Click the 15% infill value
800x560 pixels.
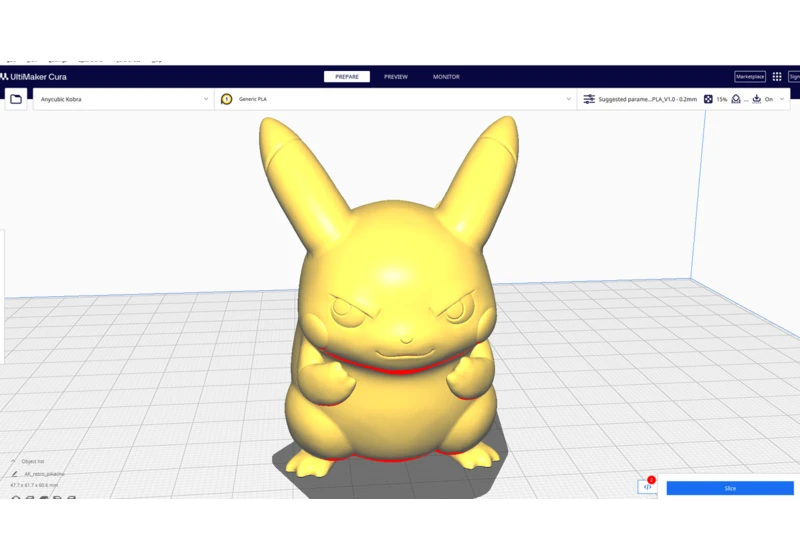[721, 99]
